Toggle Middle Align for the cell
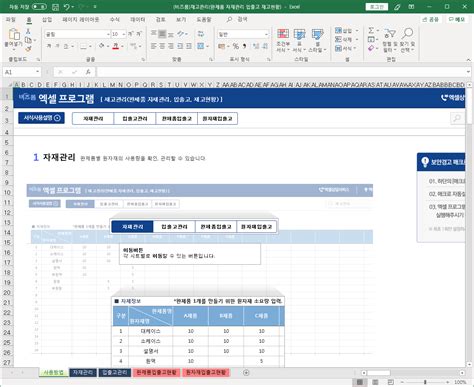Image resolution: width=474 pixels, height=387 pixels. 162,34
